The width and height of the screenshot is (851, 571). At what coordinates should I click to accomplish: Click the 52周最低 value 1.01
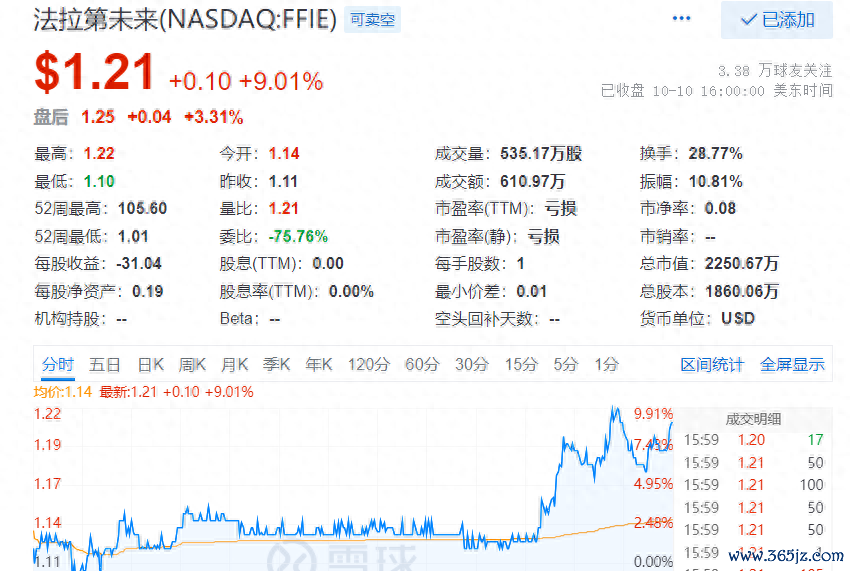tap(133, 237)
